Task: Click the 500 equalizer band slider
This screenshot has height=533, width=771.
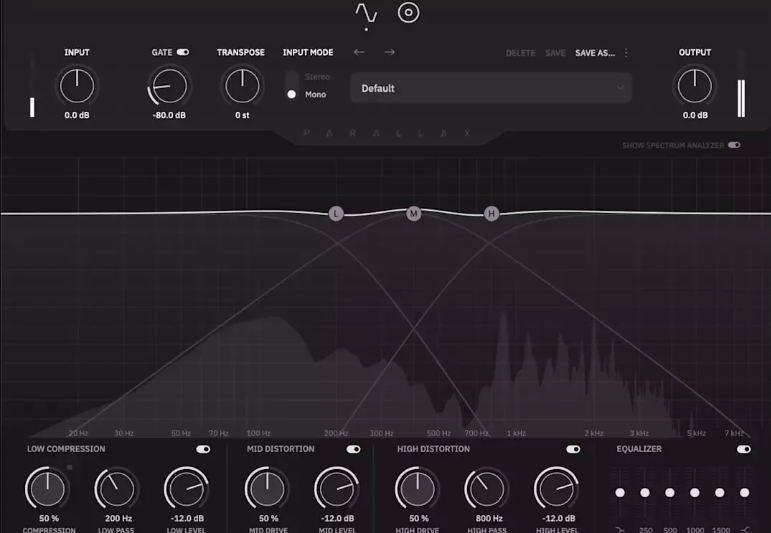Action: (670, 493)
